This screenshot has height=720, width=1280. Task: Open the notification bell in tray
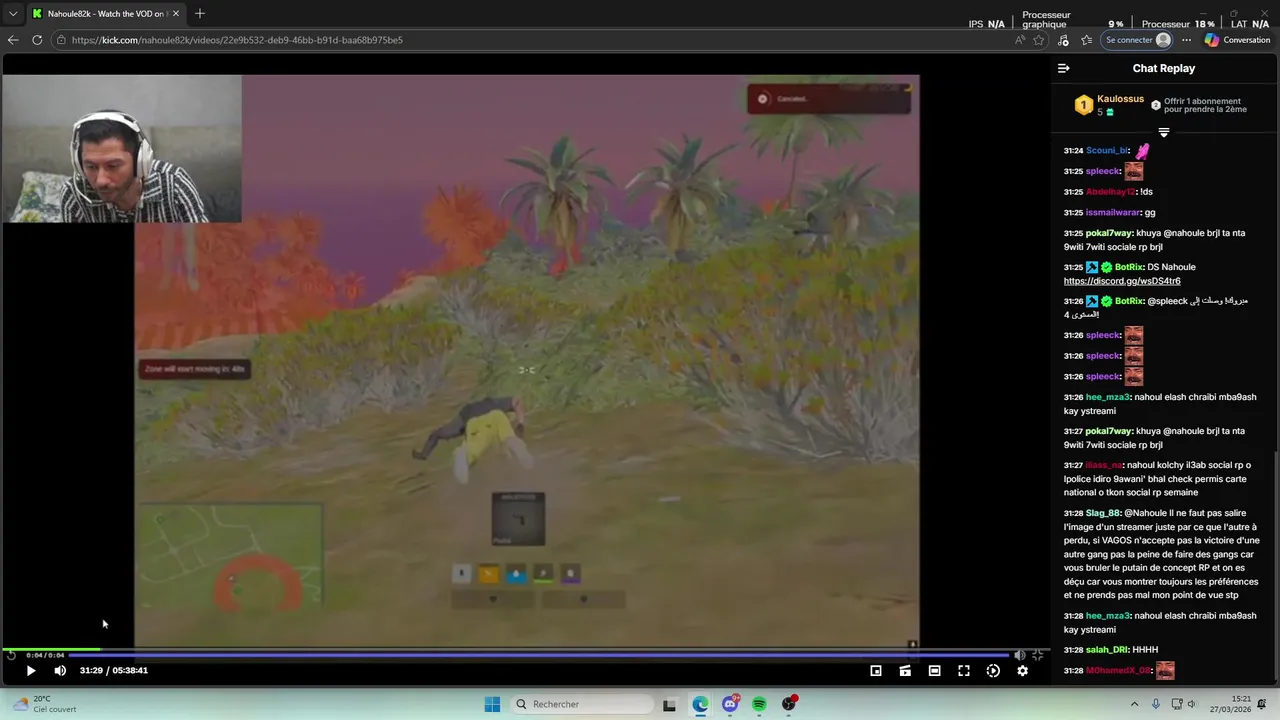click(x=1263, y=704)
